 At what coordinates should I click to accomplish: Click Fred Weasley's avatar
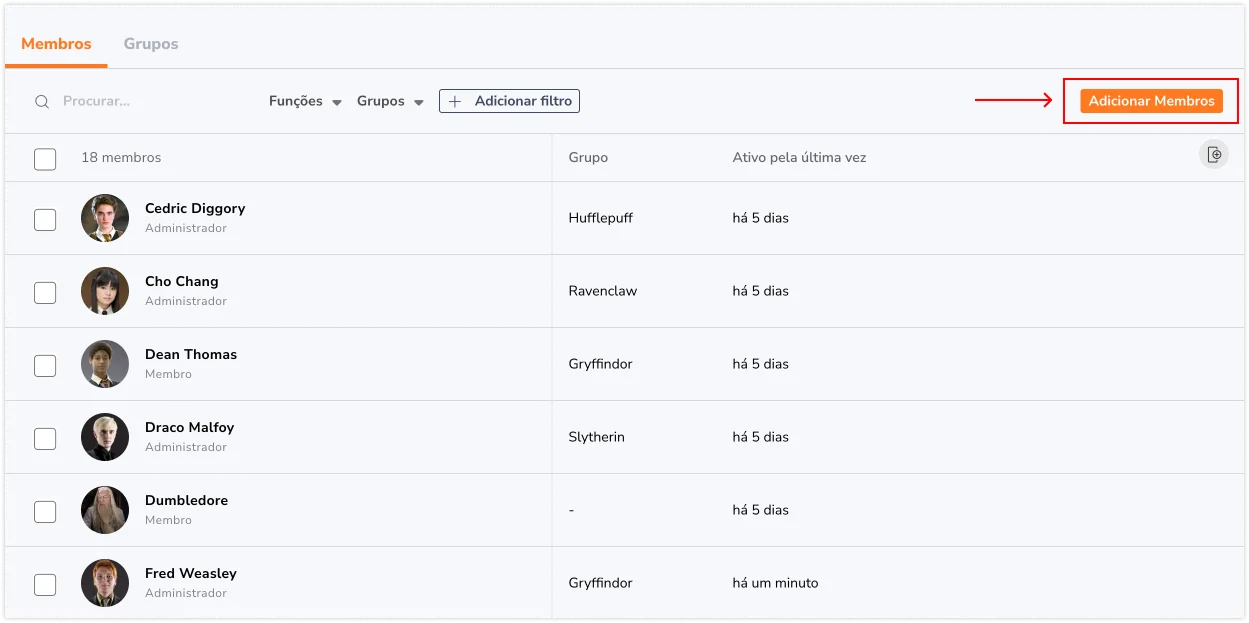[105, 583]
